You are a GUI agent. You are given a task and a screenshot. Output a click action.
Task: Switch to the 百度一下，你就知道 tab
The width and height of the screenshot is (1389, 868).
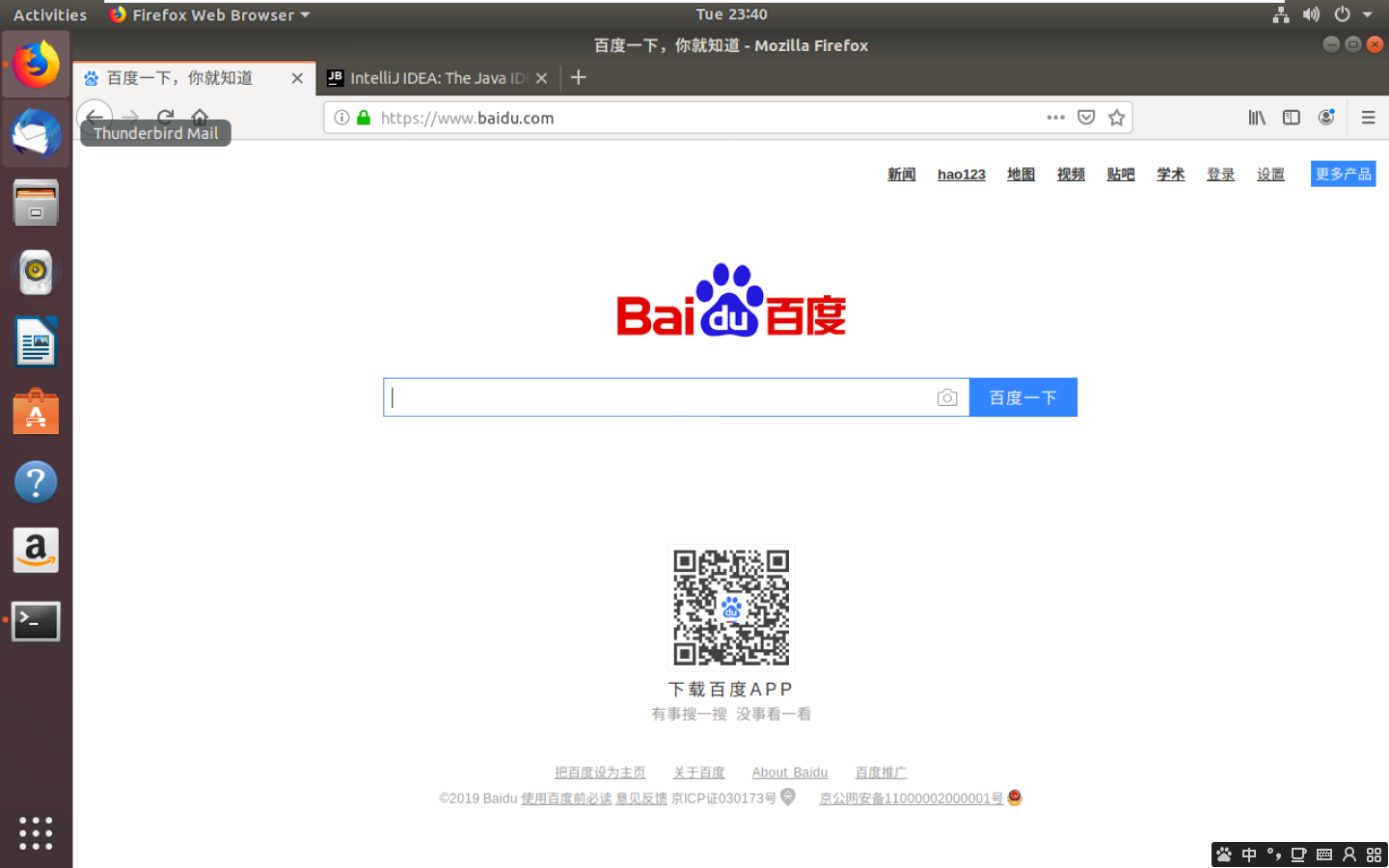pos(194,78)
